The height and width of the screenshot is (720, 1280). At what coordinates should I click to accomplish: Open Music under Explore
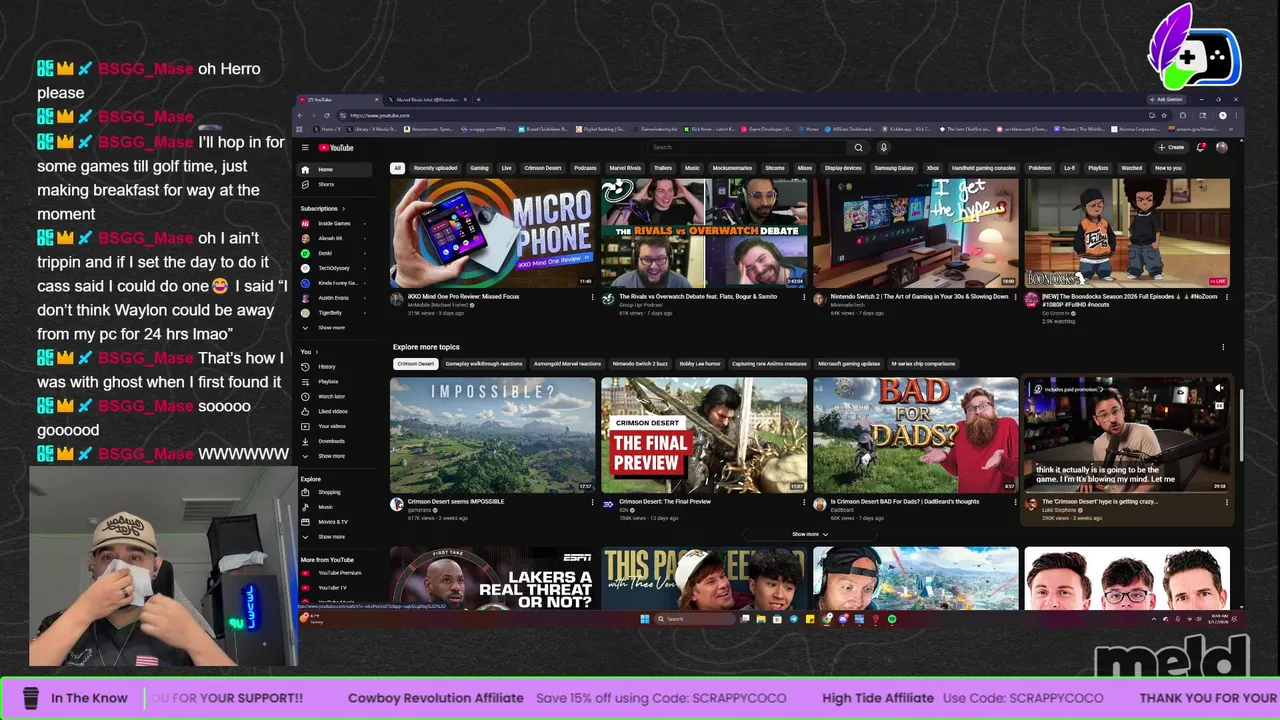tap(335, 507)
